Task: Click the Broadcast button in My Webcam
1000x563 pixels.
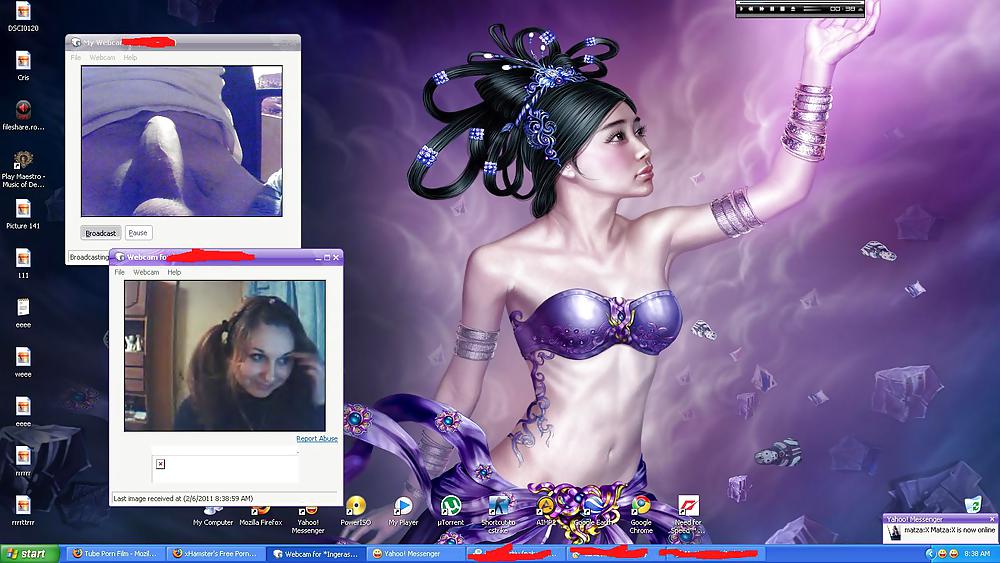Action: pos(101,233)
